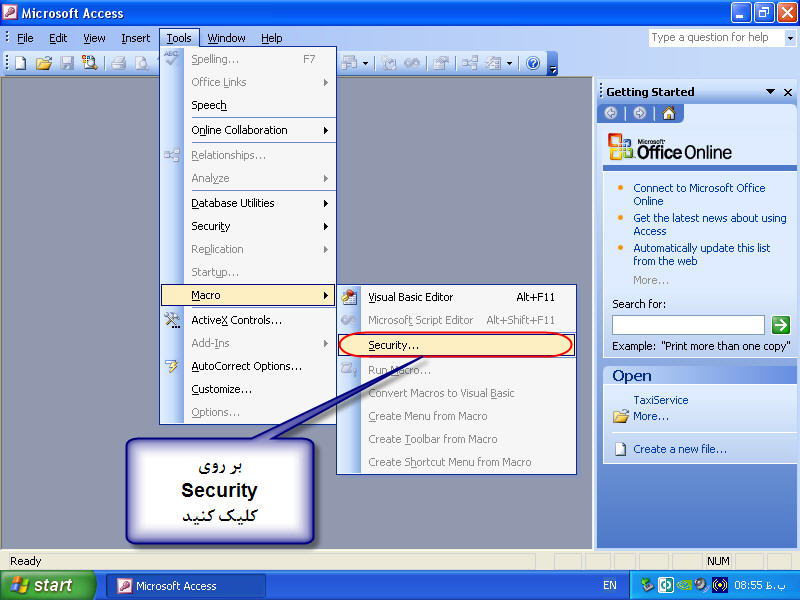
Task: Click the Code toolbar icon left of the link icon
Action: coord(389,63)
